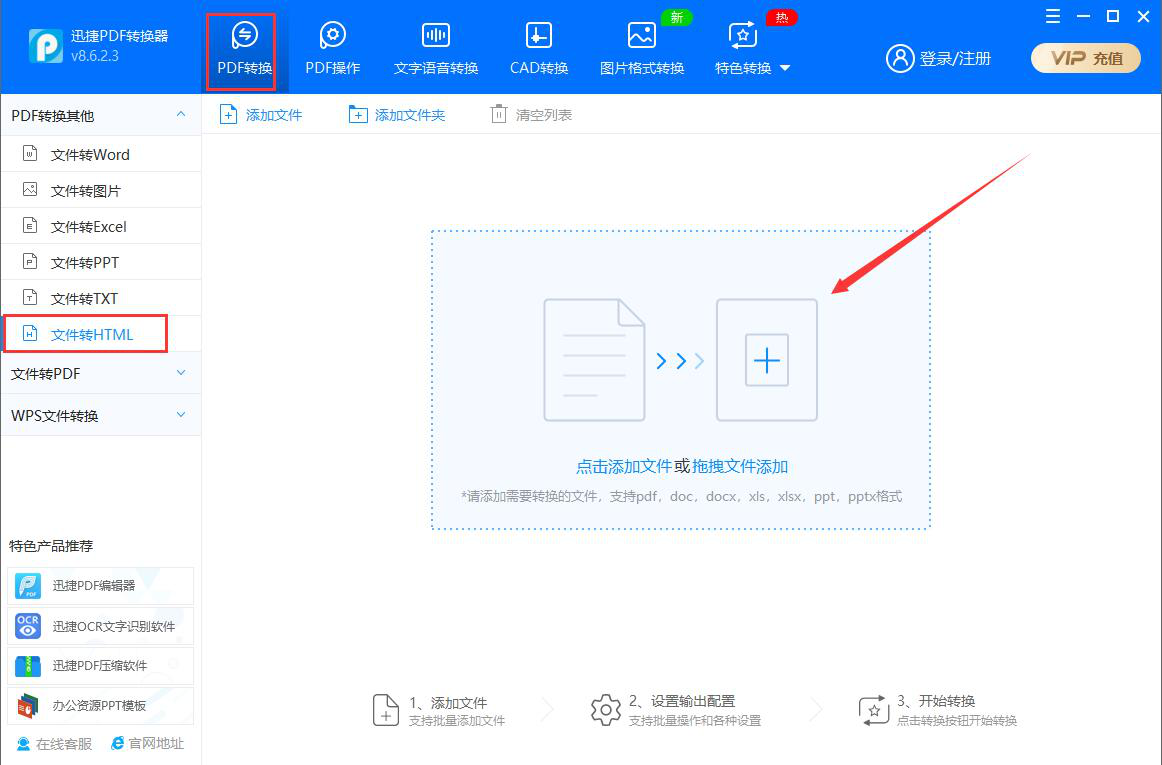Click the step 3 开始转换 icon

[874, 710]
